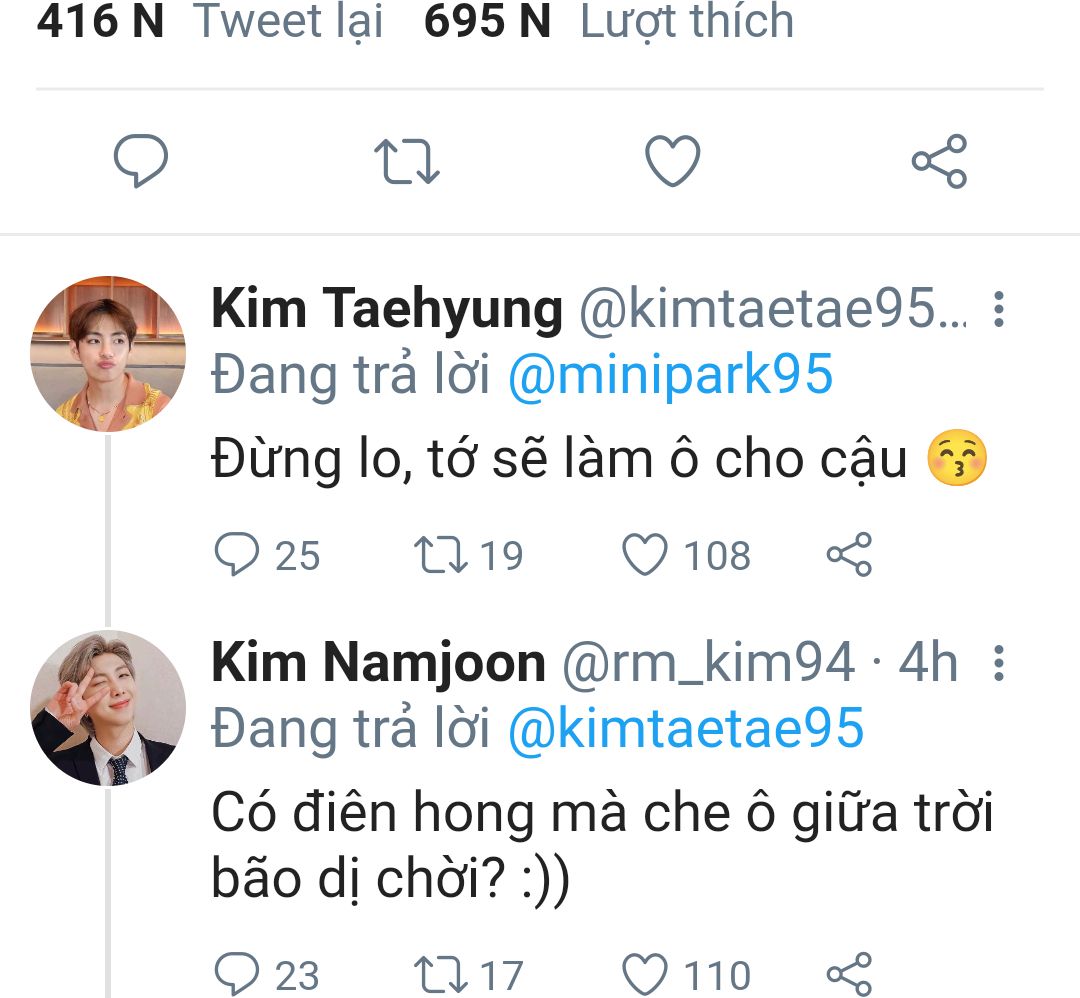Screen dimensions: 1080x998
Task: Like Kim Taehyung's reply
Action: 645,555
